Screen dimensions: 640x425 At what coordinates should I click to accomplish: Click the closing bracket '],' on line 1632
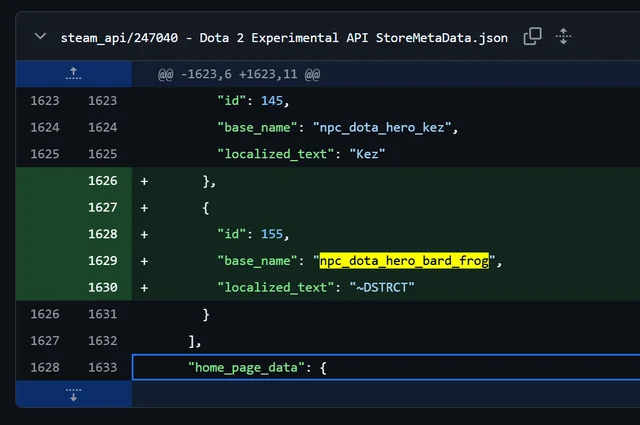pos(195,341)
